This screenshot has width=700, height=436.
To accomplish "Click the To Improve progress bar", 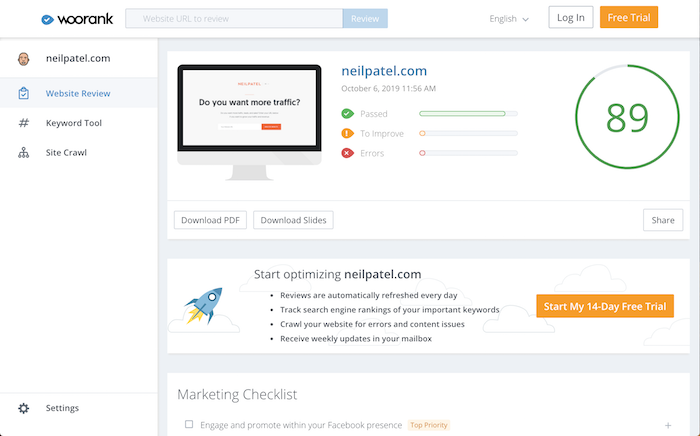I will click(x=468, y=133).
